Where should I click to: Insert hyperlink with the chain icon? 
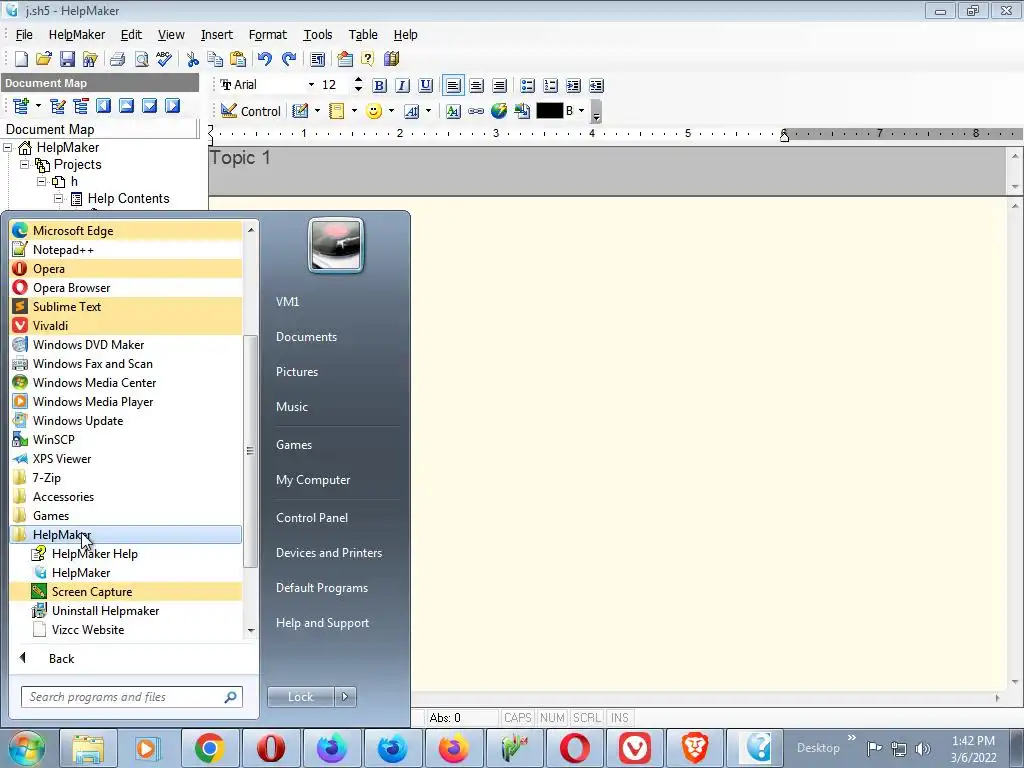pyautogui.click(x=476, y=111)
